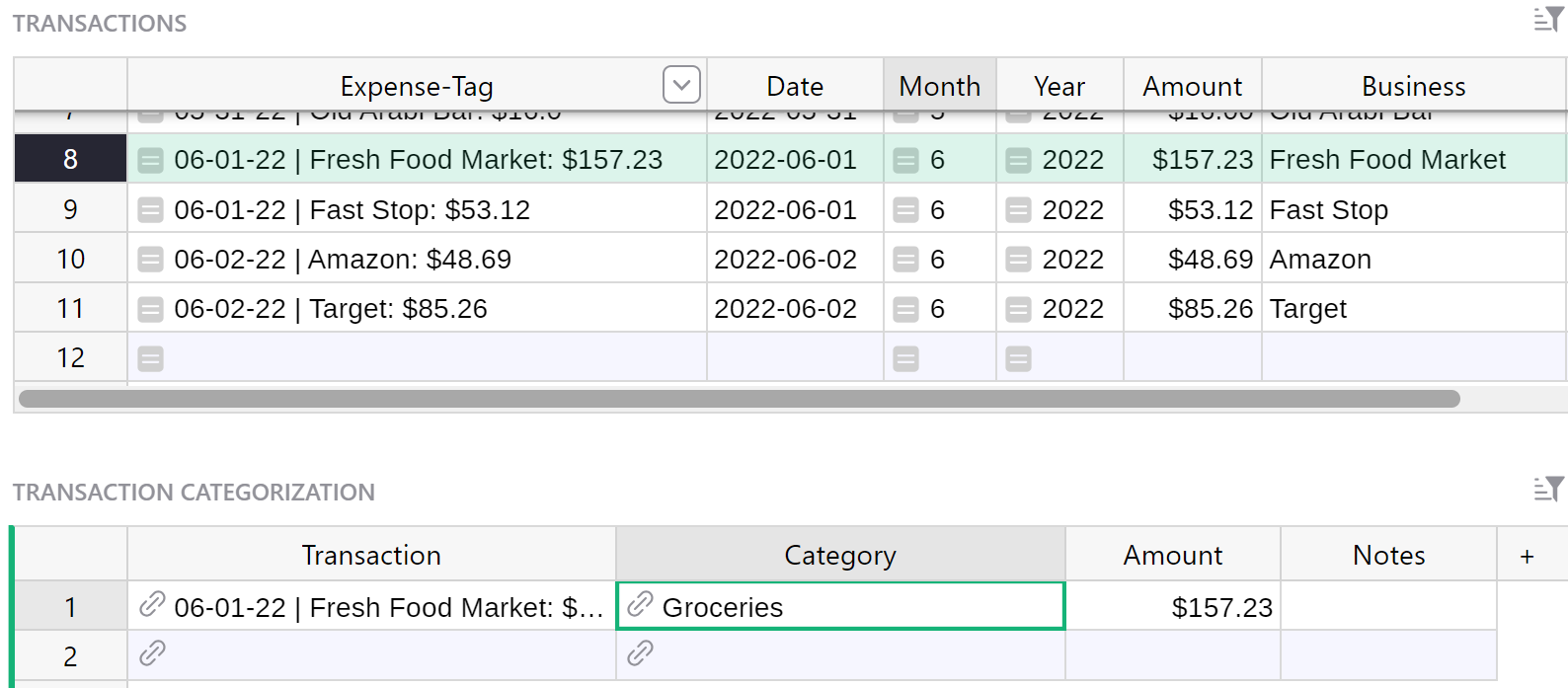Click formula icon in Year cell of row 9
Image resolution: width=1568 pixels, height=688 pixels.
1018,209
